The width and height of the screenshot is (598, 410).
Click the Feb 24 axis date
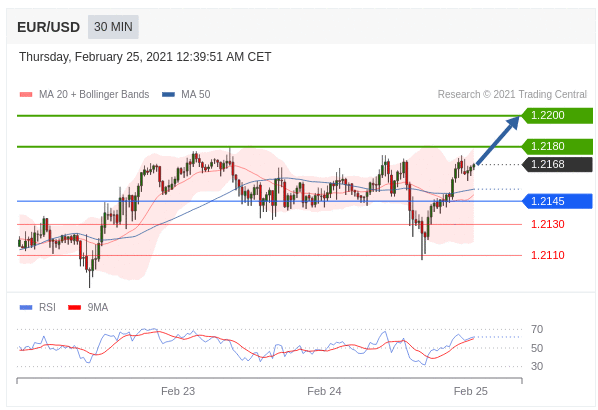coord(324,391)
